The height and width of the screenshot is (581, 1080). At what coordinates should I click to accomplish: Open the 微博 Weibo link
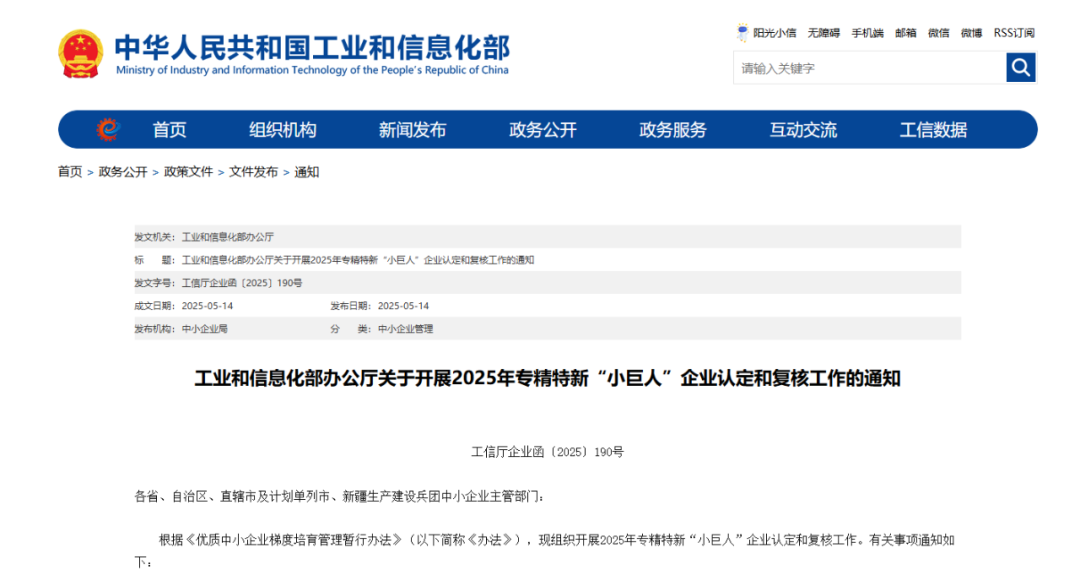(971, 33)
